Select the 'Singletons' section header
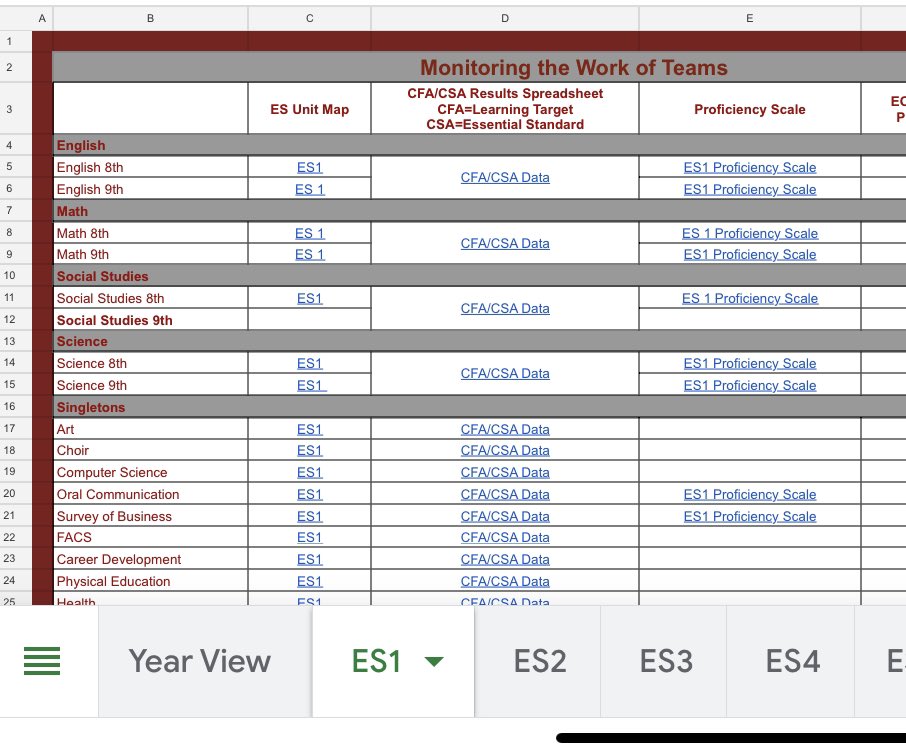 pos(91,407)
